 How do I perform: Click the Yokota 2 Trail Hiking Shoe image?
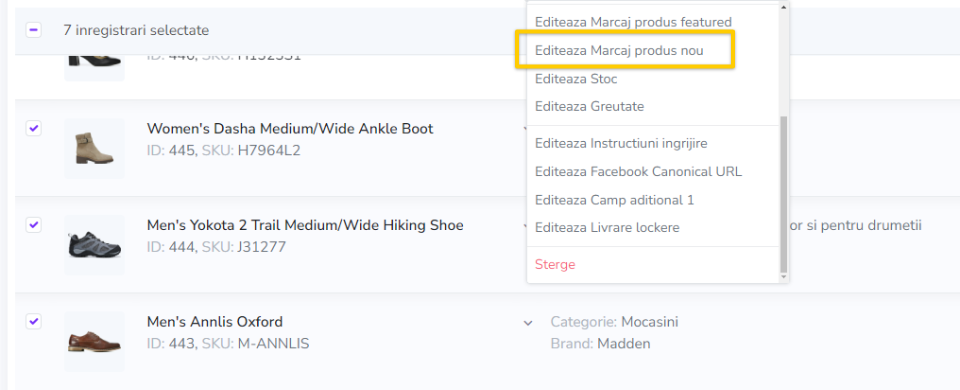94,245
